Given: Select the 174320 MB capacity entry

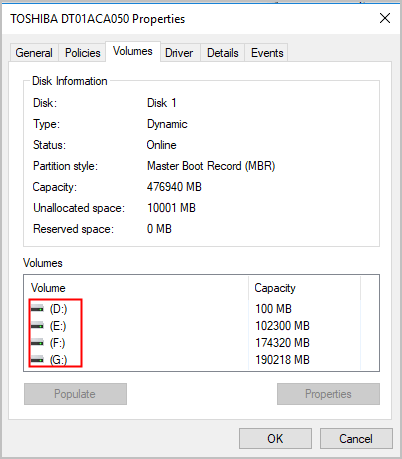Looking at the screenshot, I should [x=282, y=343].
